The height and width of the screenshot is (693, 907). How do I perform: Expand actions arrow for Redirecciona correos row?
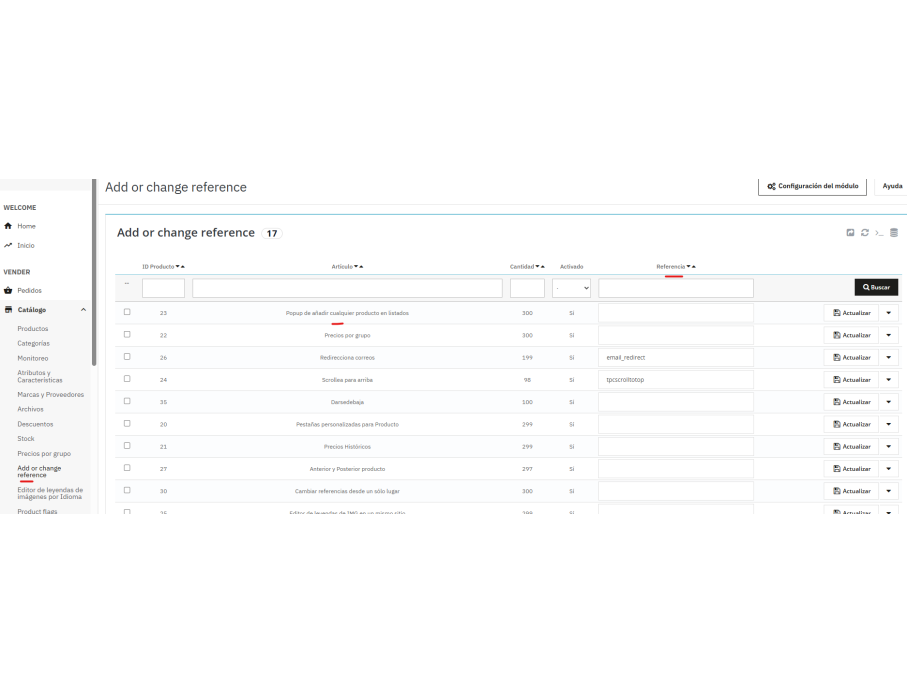(x=888, y=357)
